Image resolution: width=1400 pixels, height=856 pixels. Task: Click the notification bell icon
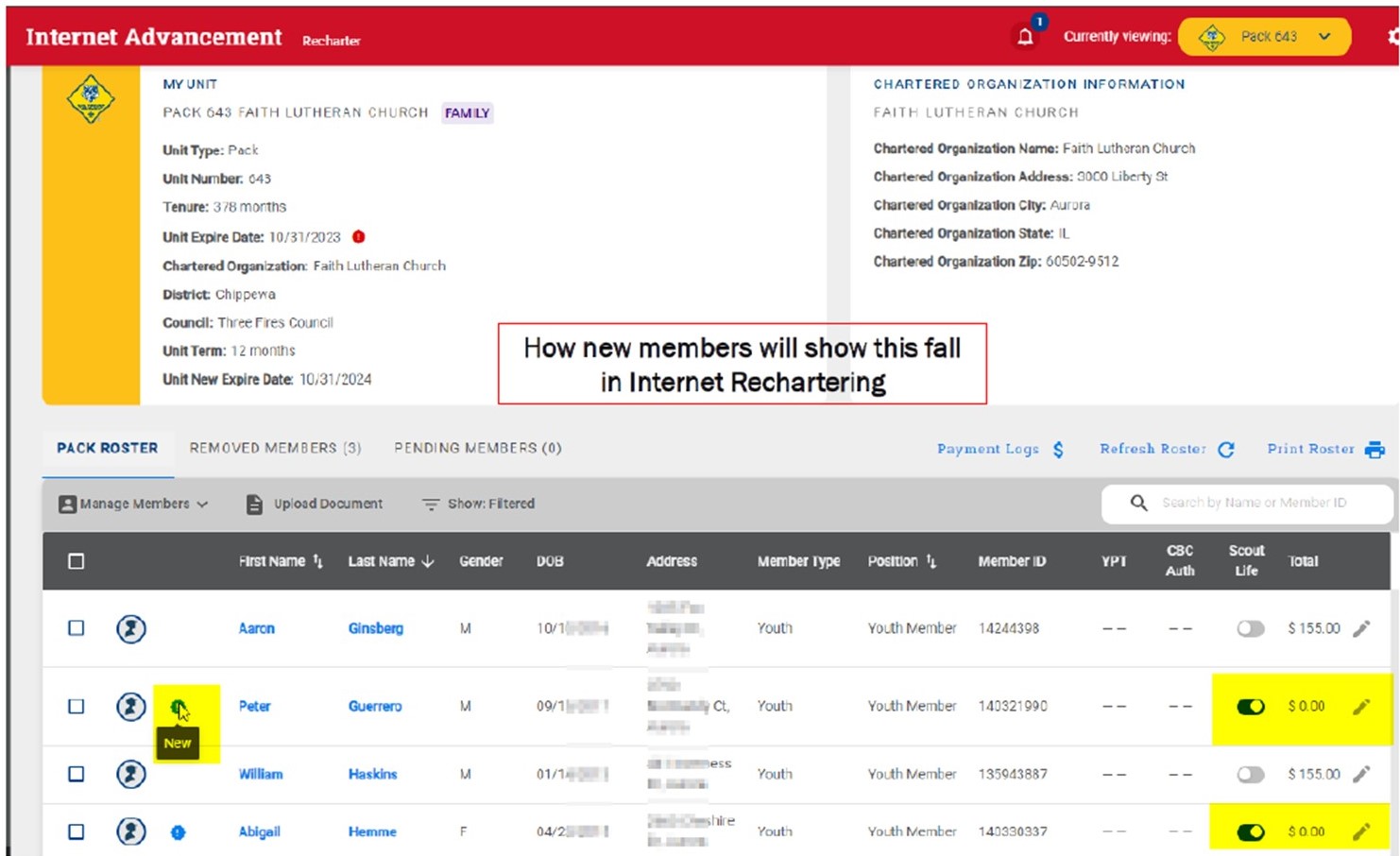[1025, 37]
